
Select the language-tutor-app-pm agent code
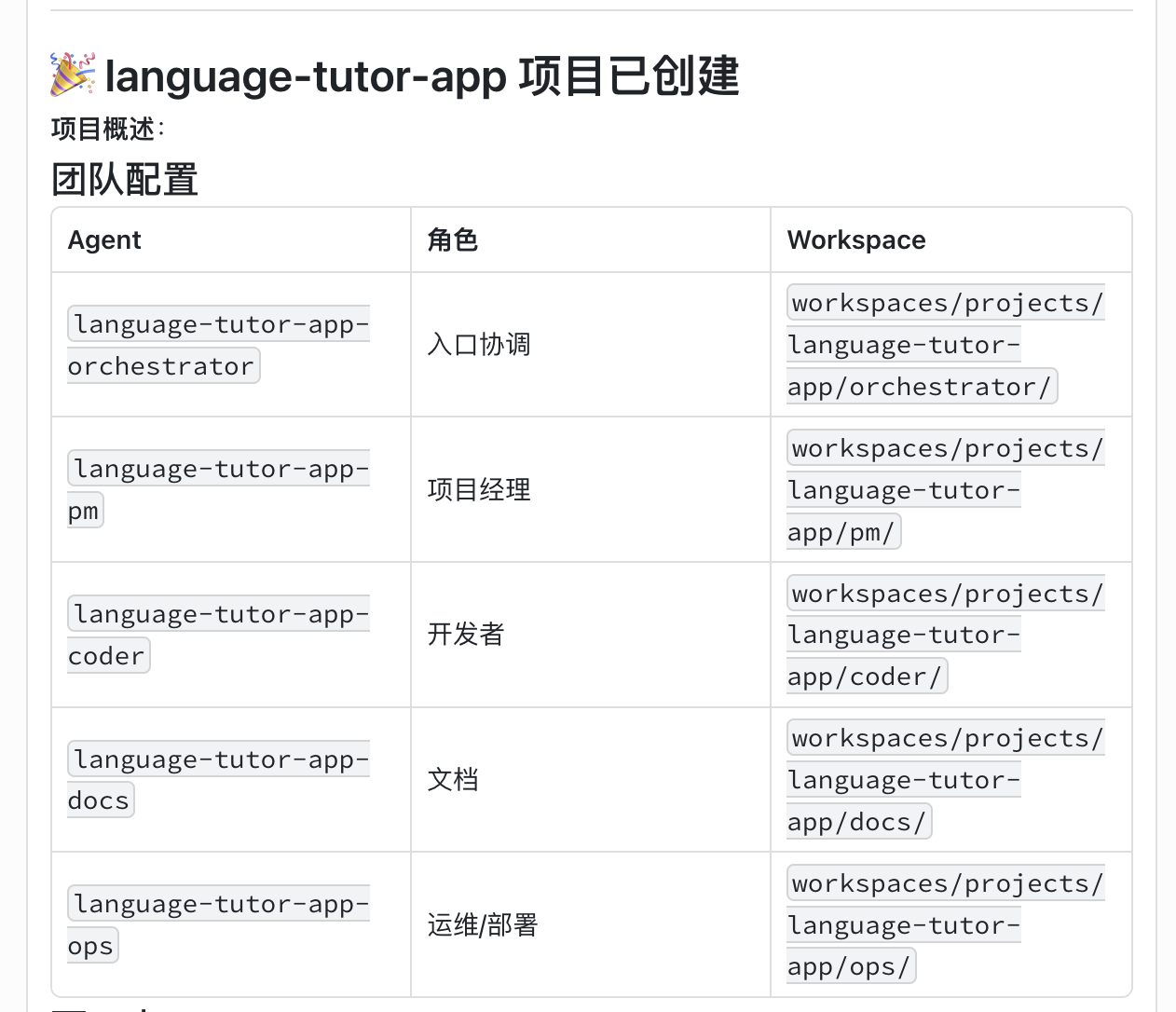pos(218,489)
